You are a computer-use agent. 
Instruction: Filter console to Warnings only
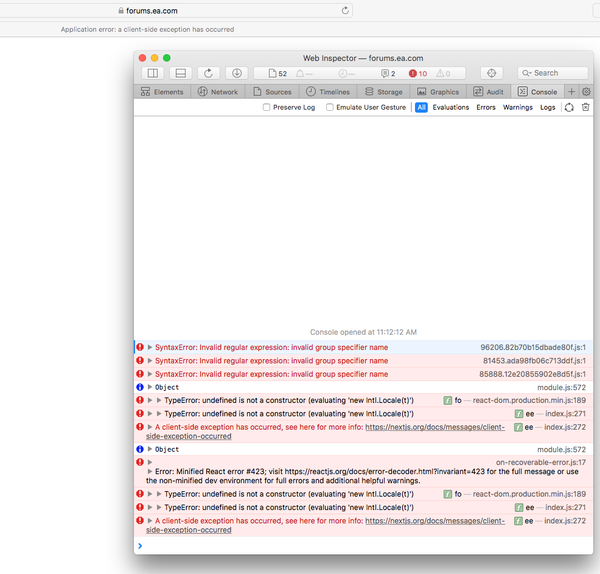518,107
